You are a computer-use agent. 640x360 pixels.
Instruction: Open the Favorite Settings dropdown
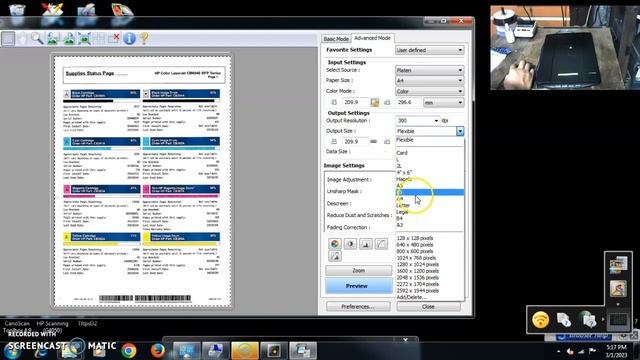429,50
